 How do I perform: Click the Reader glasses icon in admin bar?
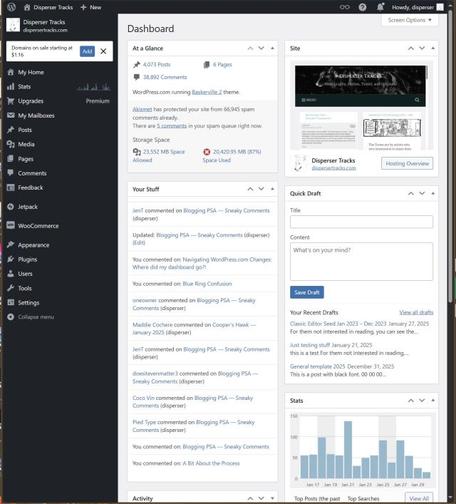344,7
